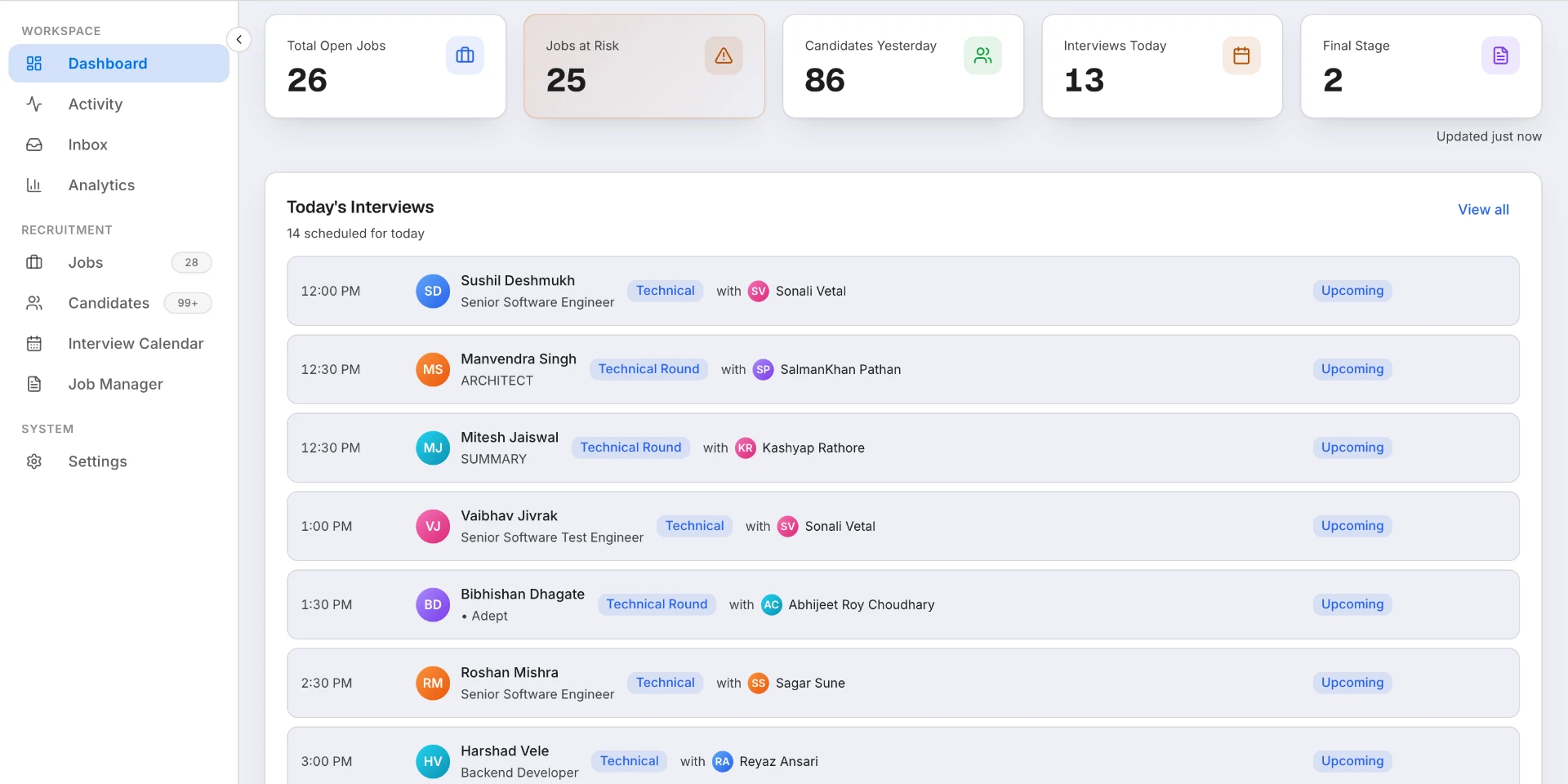Click the Dashboard grid icon

[34, 64]
